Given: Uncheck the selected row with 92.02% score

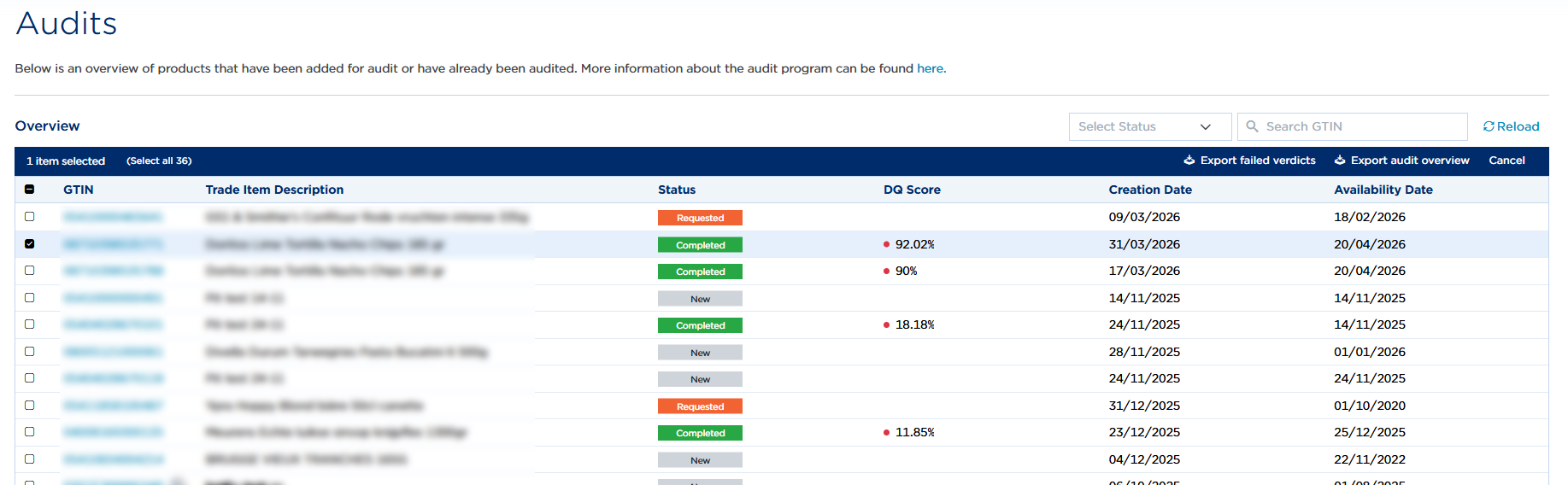Looking at the screenshot, I should 29,244.
